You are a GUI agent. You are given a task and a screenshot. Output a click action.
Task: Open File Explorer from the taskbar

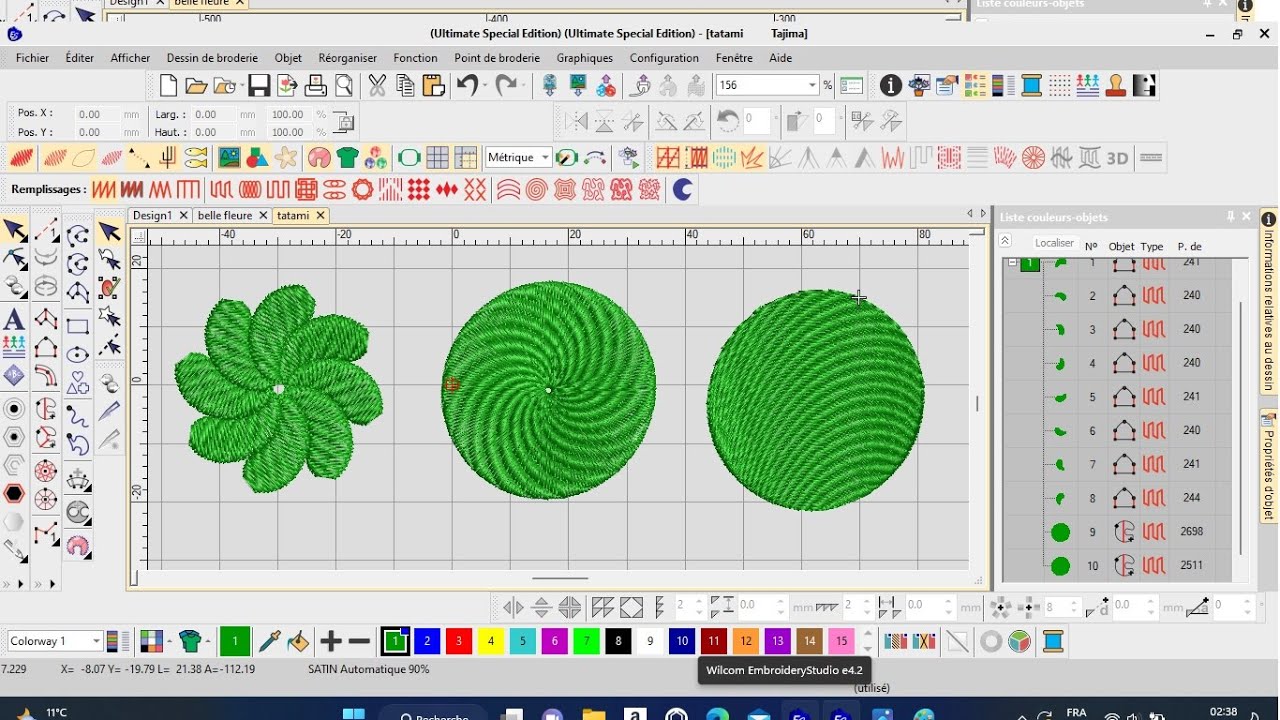click(594, 714)
